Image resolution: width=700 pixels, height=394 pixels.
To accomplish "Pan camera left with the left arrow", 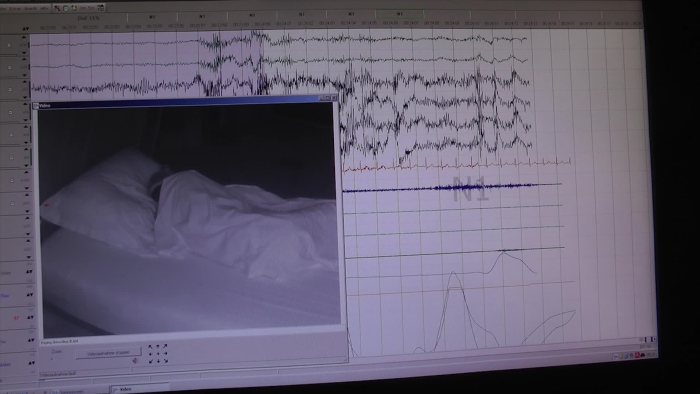I will click(x=150, y=354).
